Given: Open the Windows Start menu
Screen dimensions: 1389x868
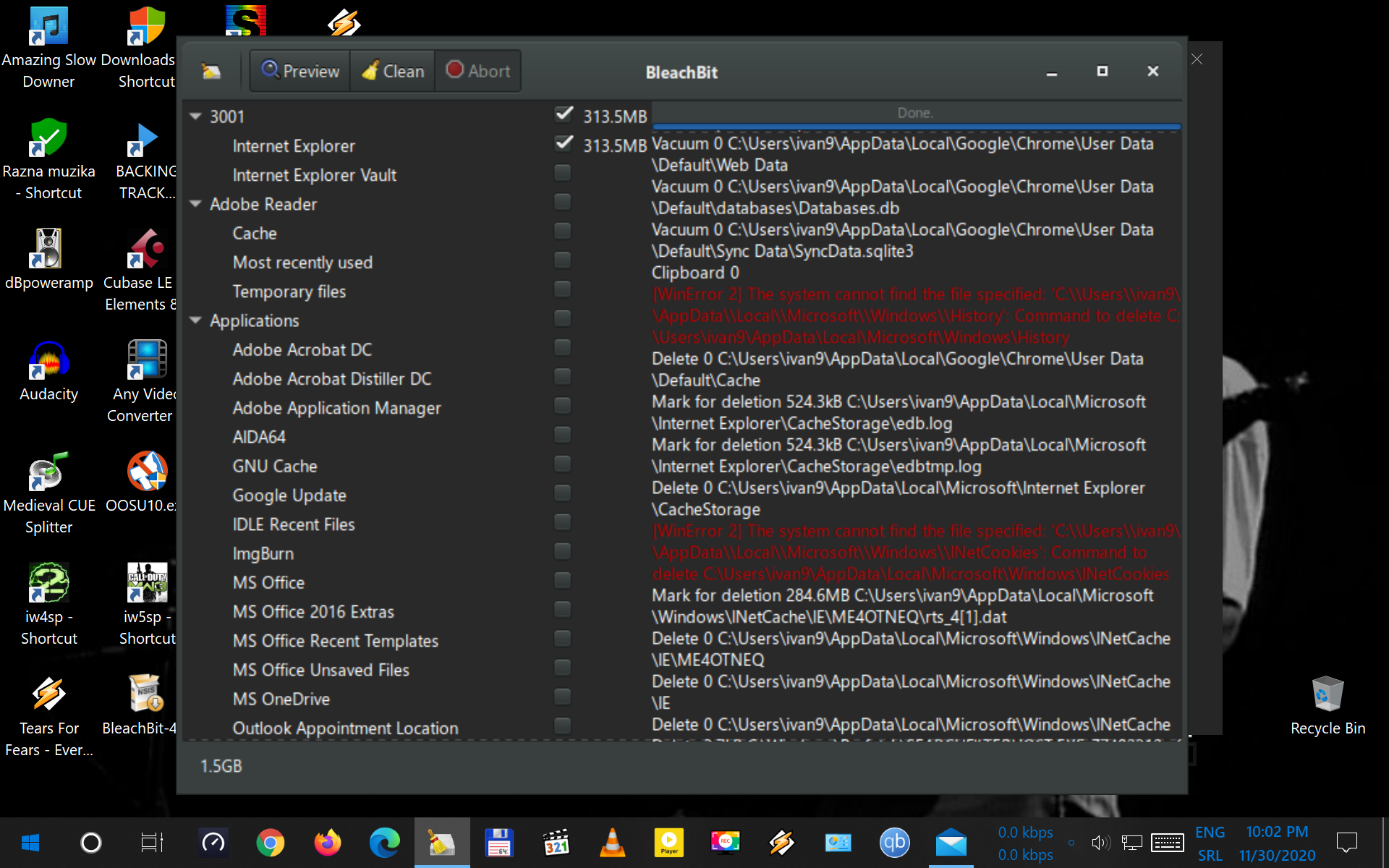Looking at the screenshot, I should tap(29, 842).
